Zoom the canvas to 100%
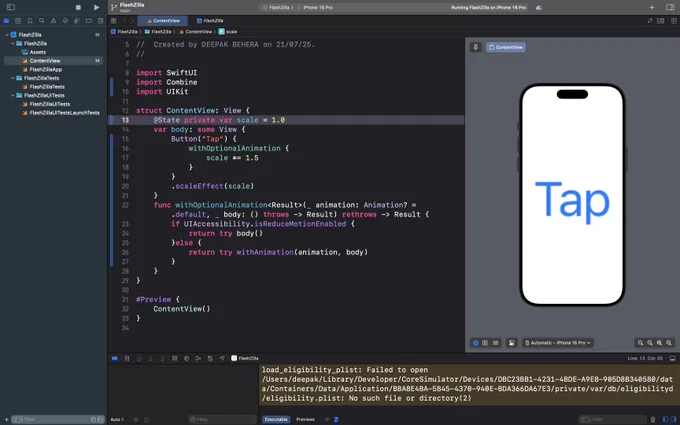Viewport: 680px width, 425px height. click(650, 343)
